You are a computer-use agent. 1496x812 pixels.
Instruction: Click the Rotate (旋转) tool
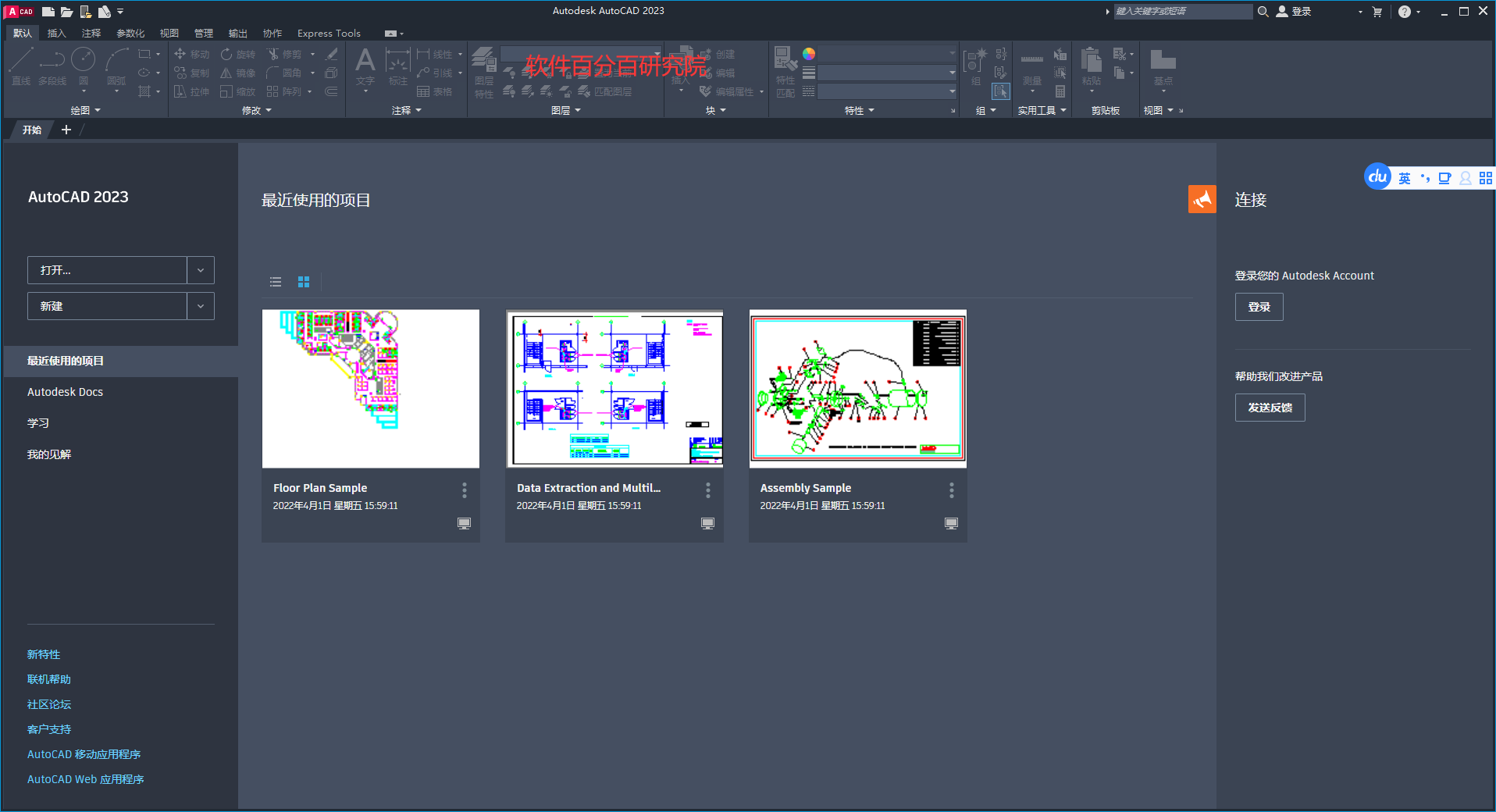tap(238, 54)
